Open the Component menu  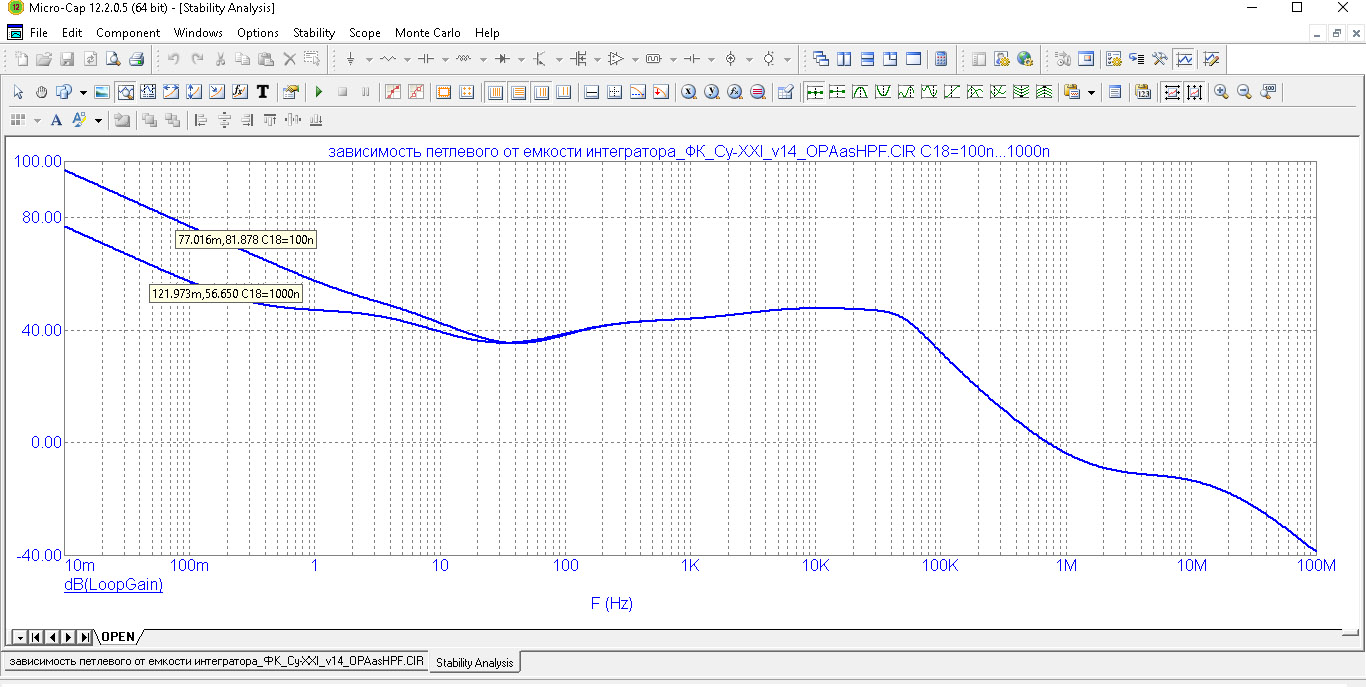[x=128, y=33]
